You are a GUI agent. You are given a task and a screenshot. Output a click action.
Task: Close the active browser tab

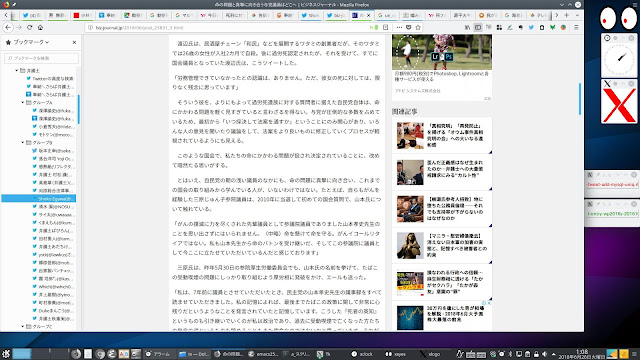click(369, 15)
